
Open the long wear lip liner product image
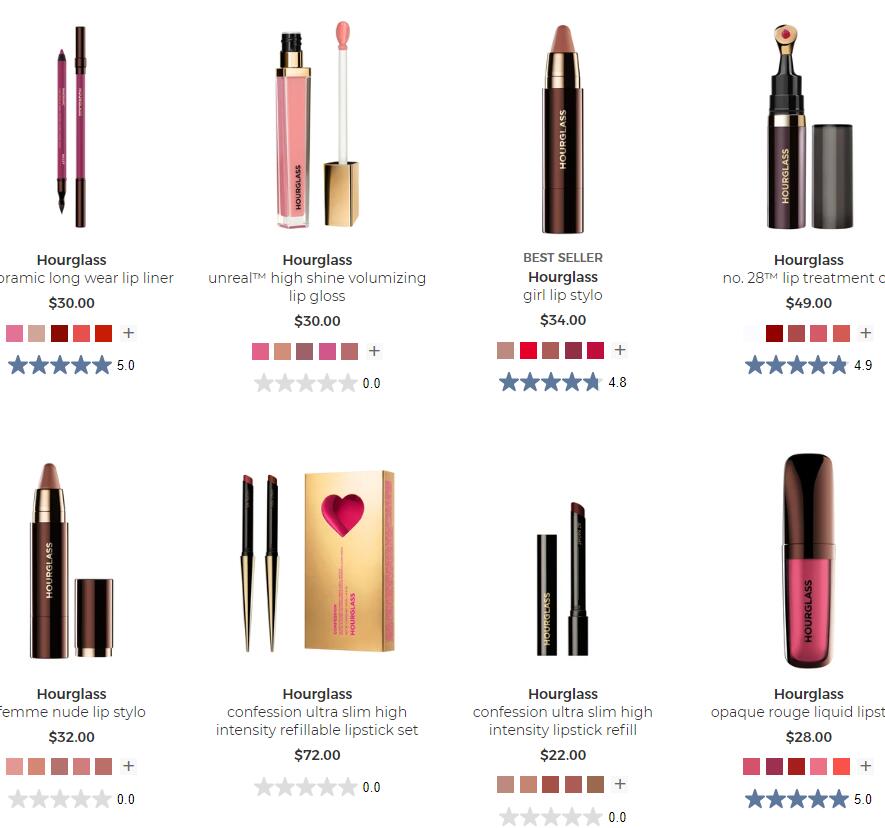tap(72, 127)
